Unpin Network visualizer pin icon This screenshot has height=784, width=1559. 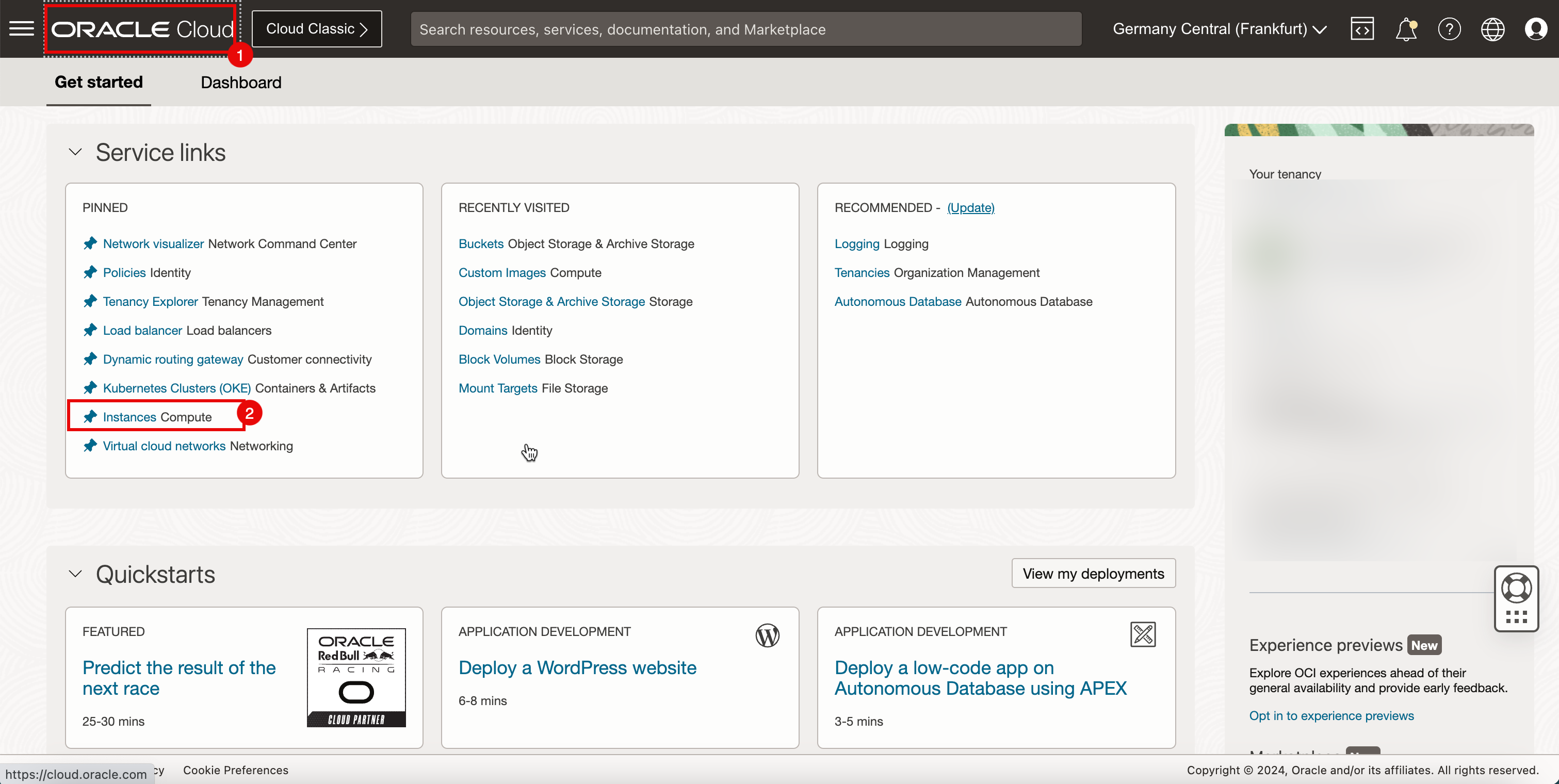90,243
